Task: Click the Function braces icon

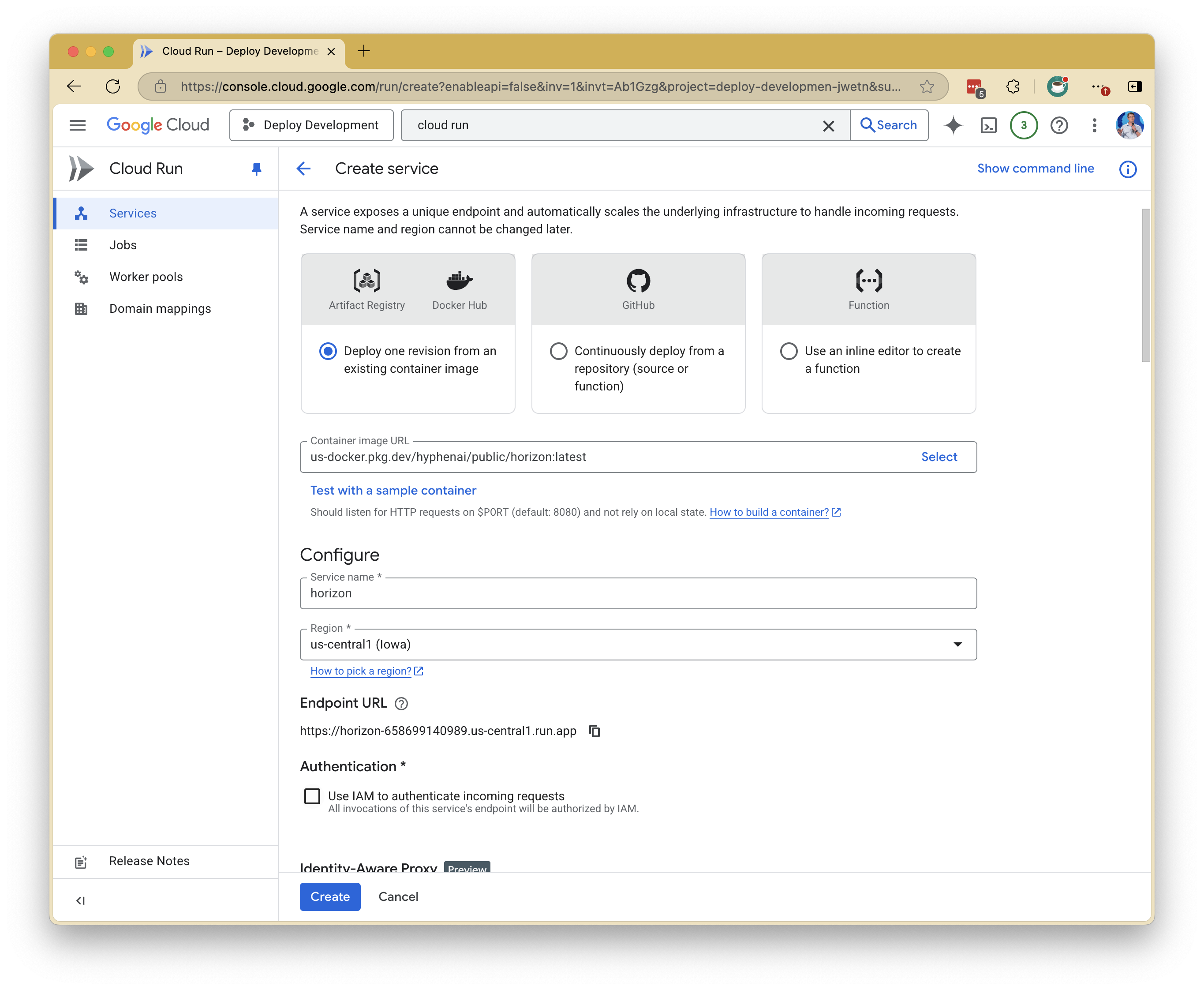Action: pos(869,280)
